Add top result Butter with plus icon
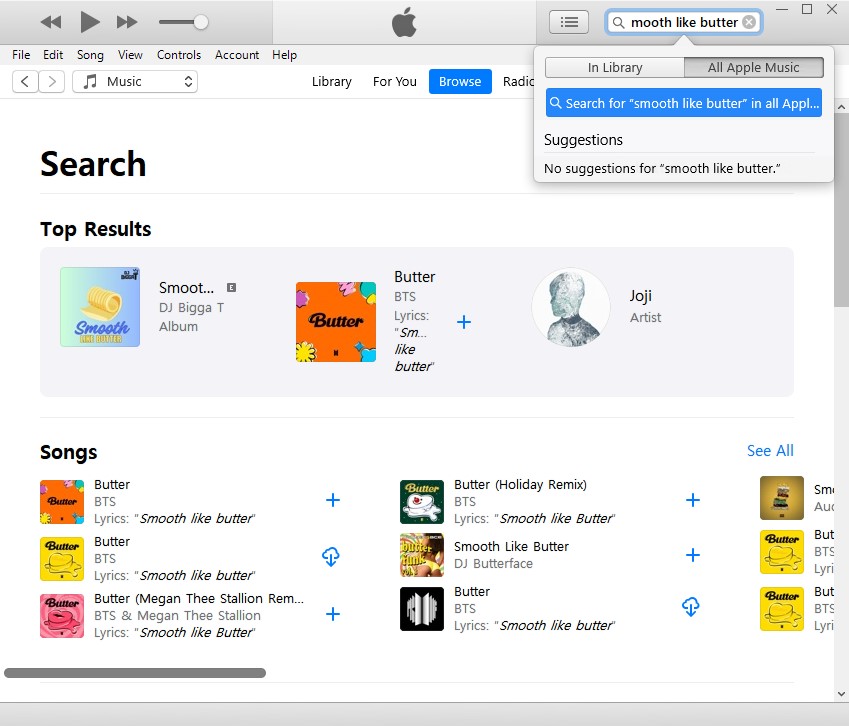 463,322
